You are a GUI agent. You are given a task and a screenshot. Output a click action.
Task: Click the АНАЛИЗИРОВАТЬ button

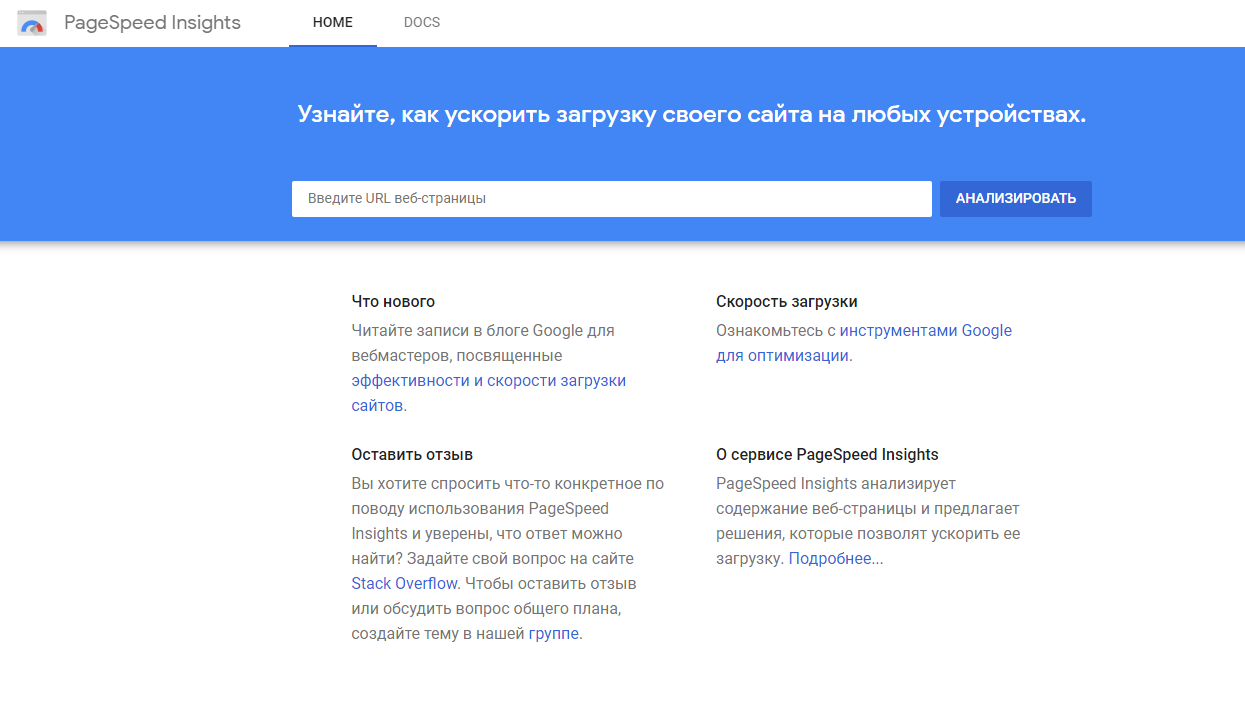coord(1016,199)
